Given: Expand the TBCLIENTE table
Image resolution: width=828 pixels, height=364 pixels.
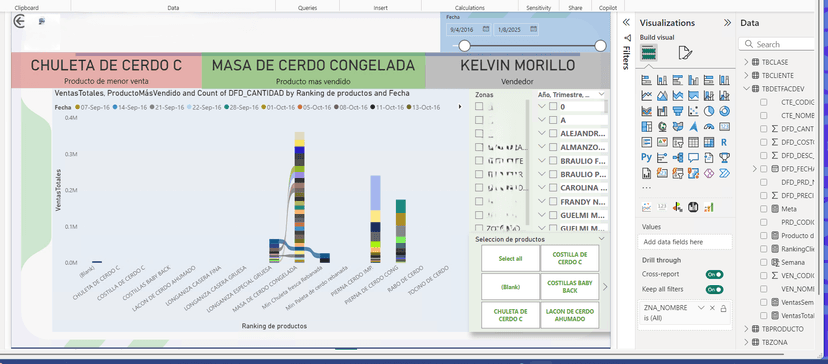Looking at the screenshot, I should pos(746,76).
